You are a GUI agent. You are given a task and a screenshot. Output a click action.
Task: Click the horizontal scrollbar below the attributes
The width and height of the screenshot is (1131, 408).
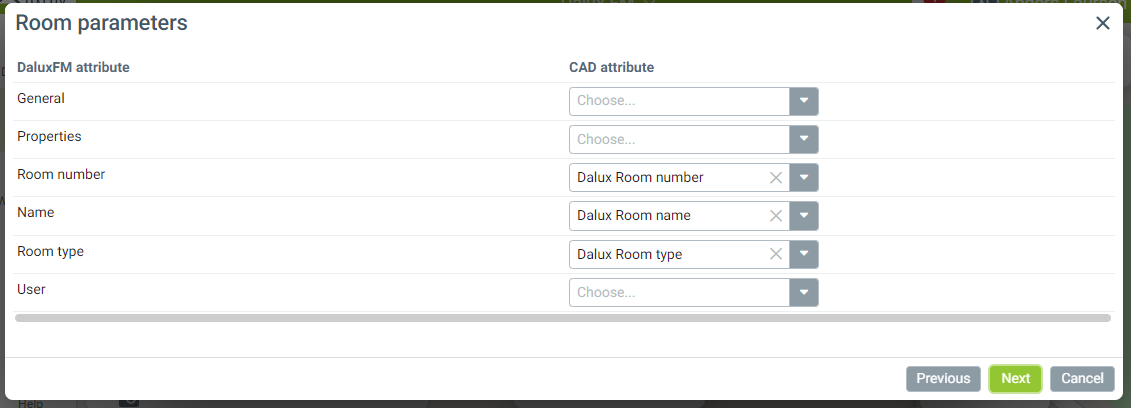(x=563, y=318)
